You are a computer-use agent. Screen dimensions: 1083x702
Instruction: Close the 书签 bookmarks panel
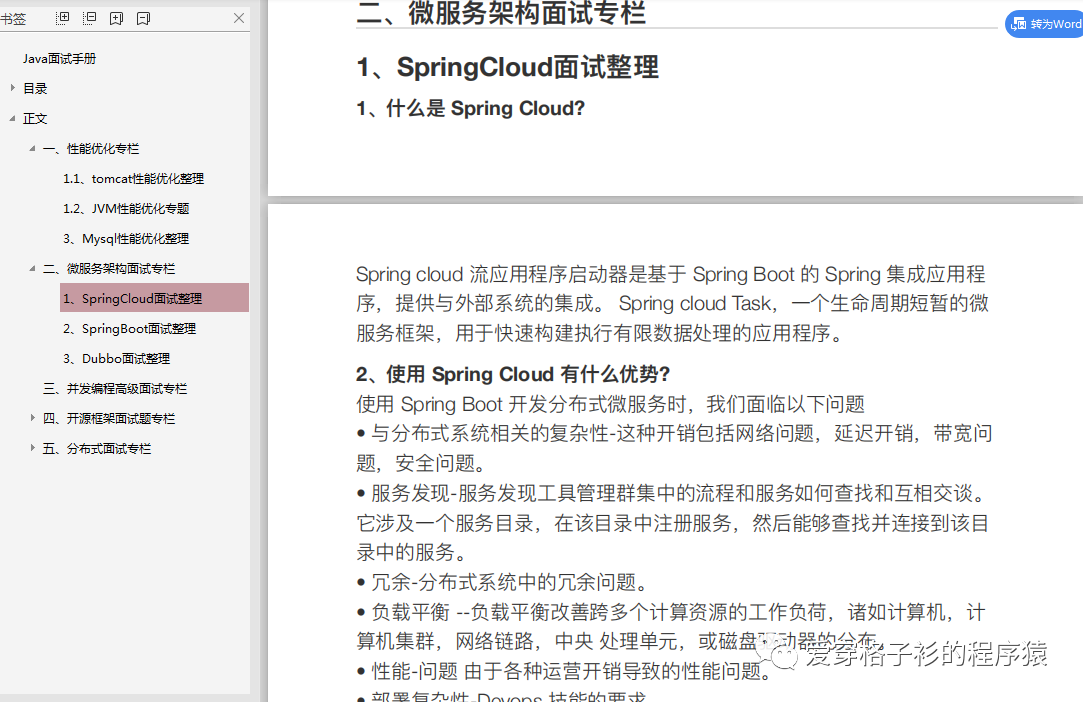pos(239,18)
